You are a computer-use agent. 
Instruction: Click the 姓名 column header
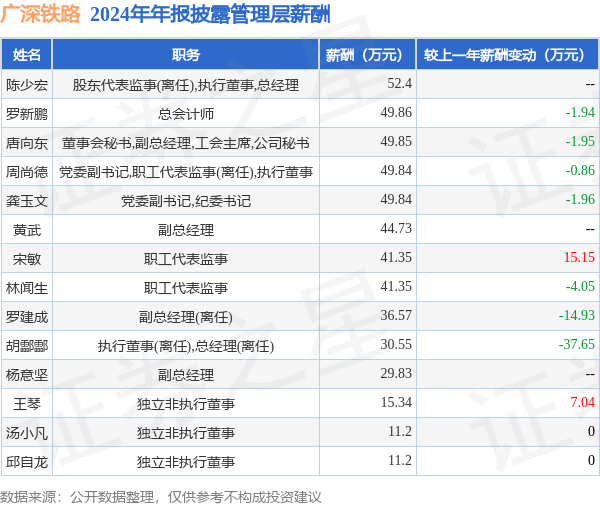(x=27, y=55)
